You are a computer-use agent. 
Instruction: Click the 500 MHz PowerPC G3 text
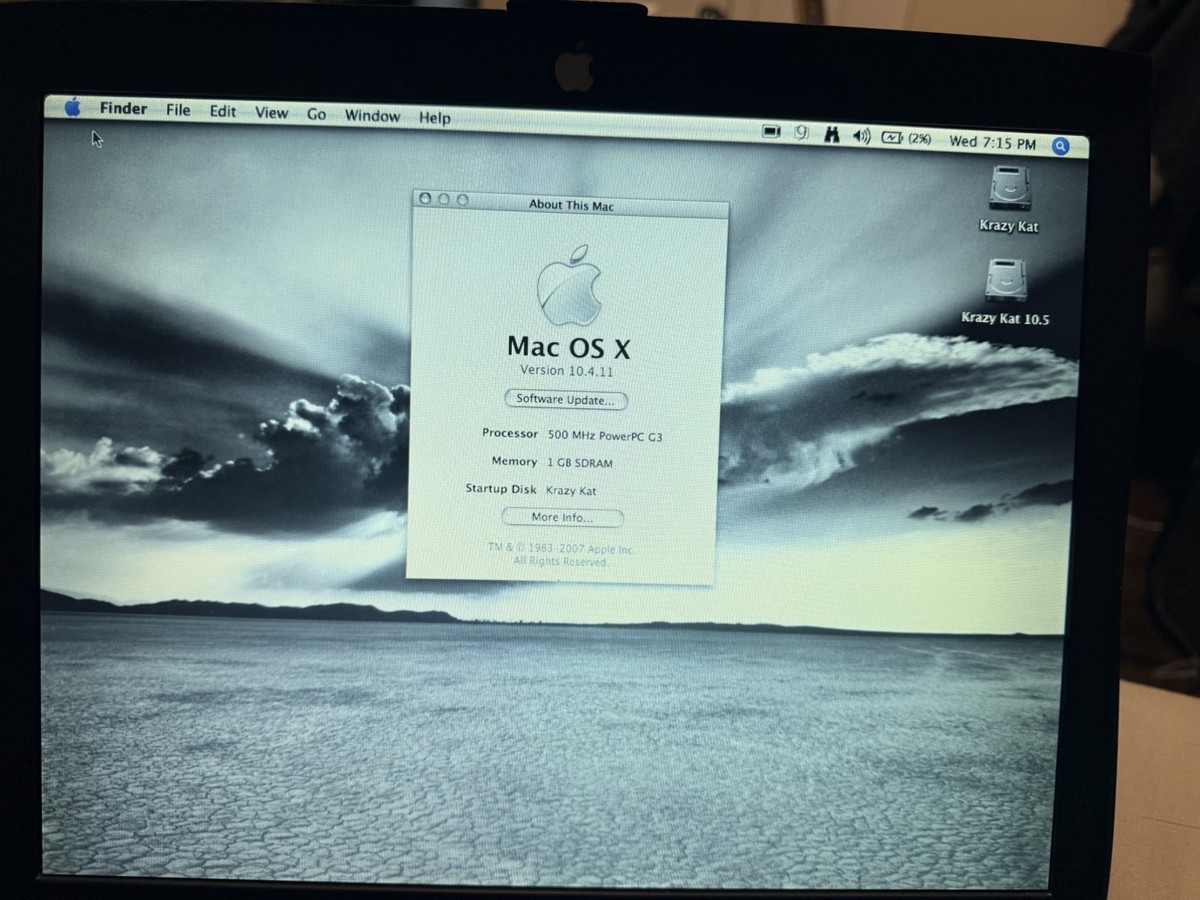point(604,436)
